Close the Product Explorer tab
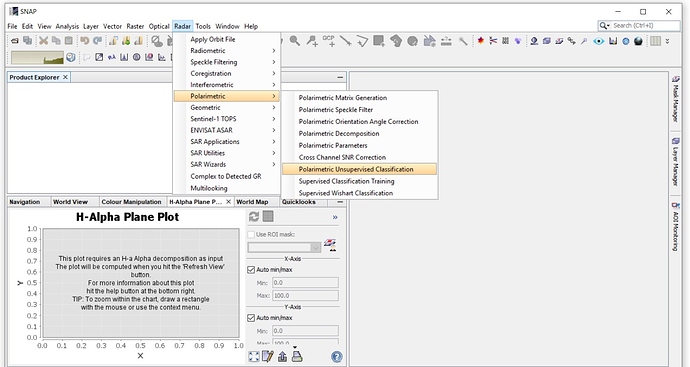The height and width of the screenshot is (367, 690). point(65,77)
